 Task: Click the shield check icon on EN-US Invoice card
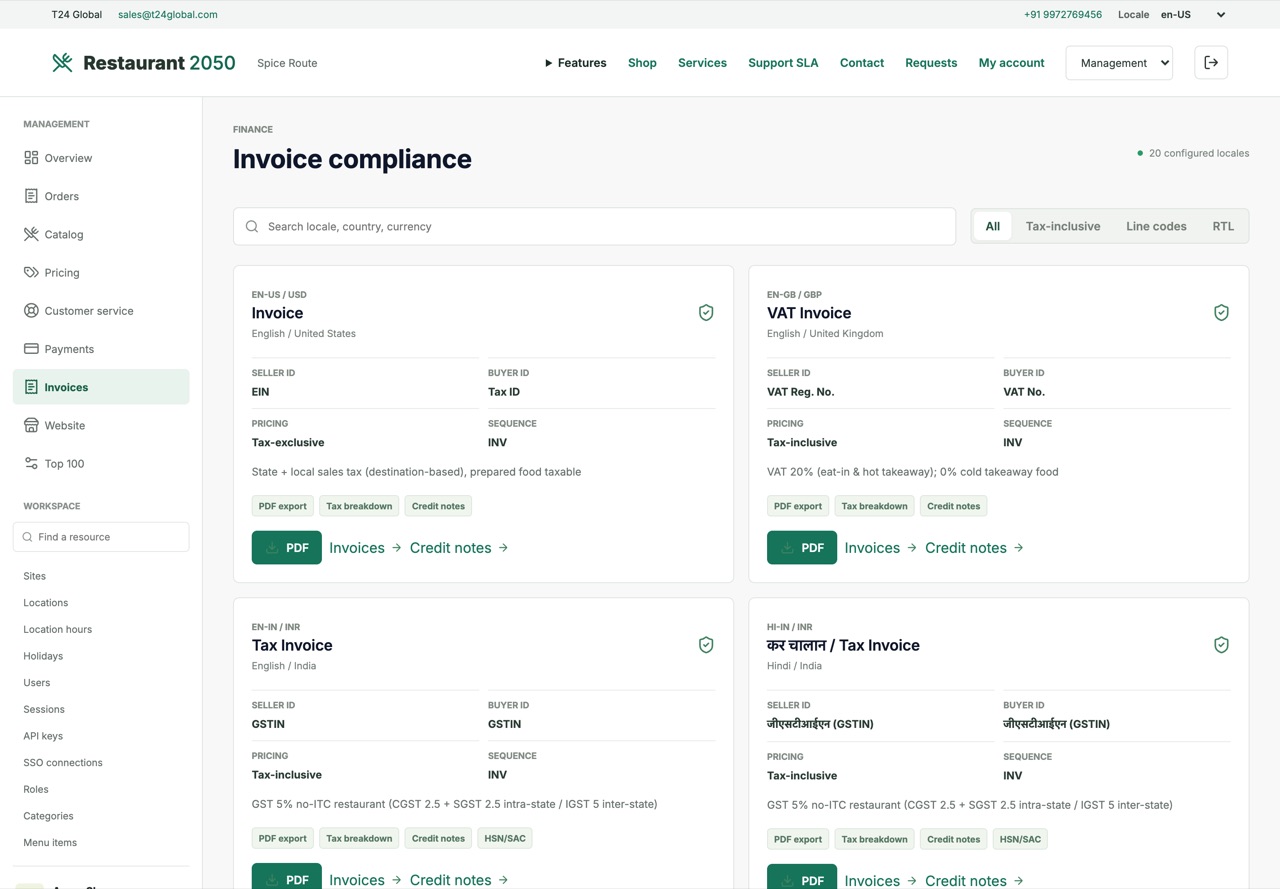coord(706,313)
